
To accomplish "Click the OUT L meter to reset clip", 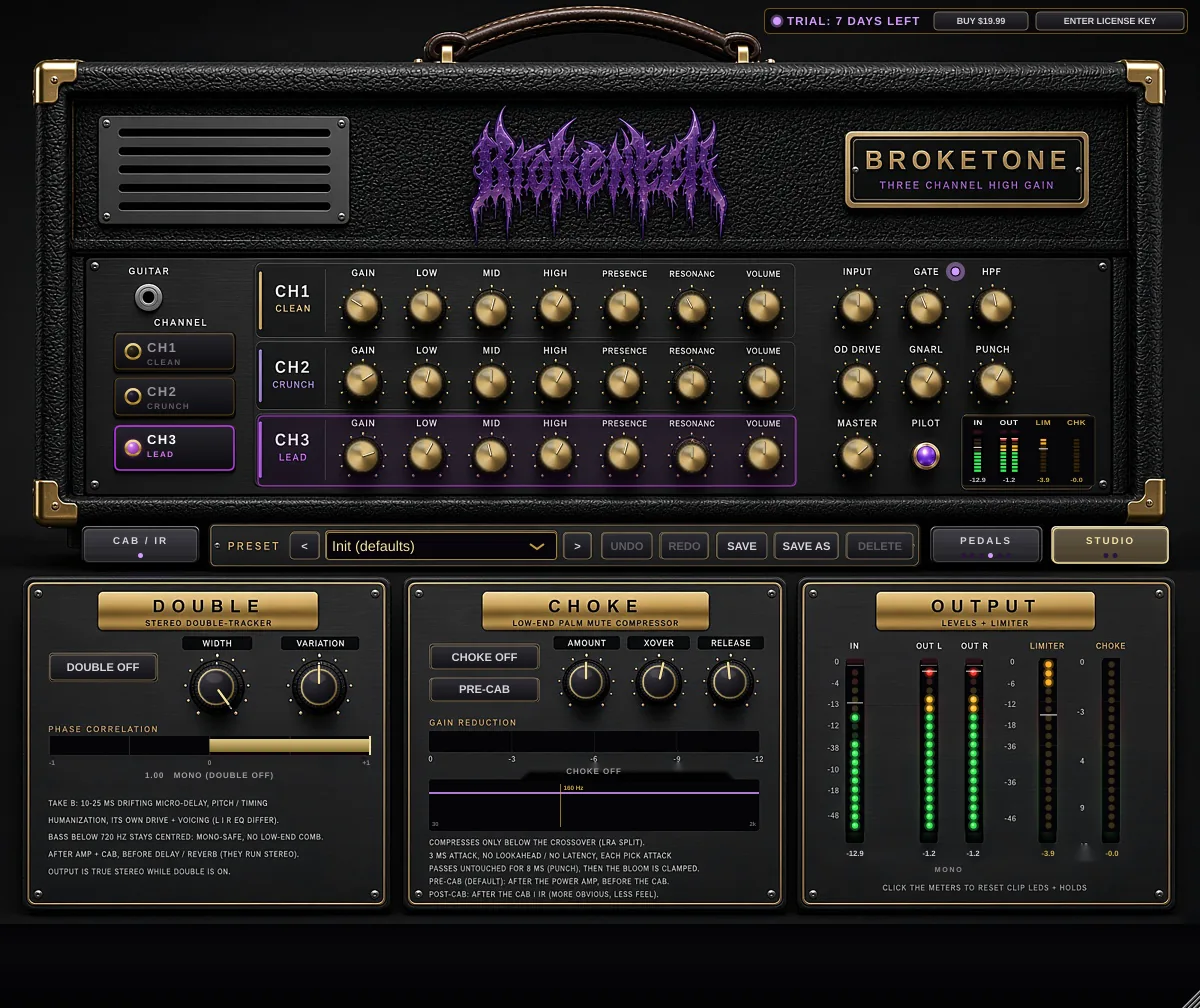I will [929, 750].
